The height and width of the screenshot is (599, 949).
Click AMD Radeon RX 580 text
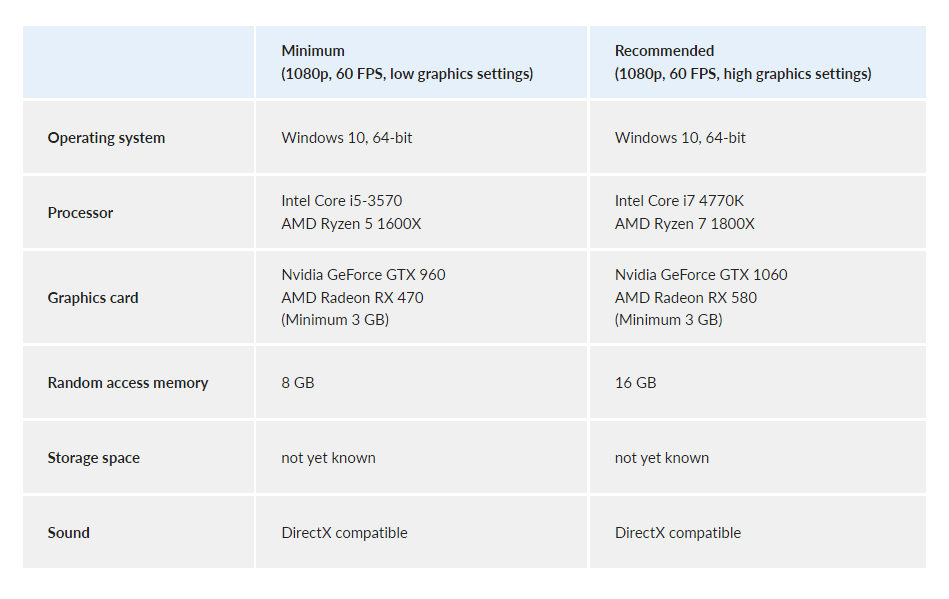point(686,298)
